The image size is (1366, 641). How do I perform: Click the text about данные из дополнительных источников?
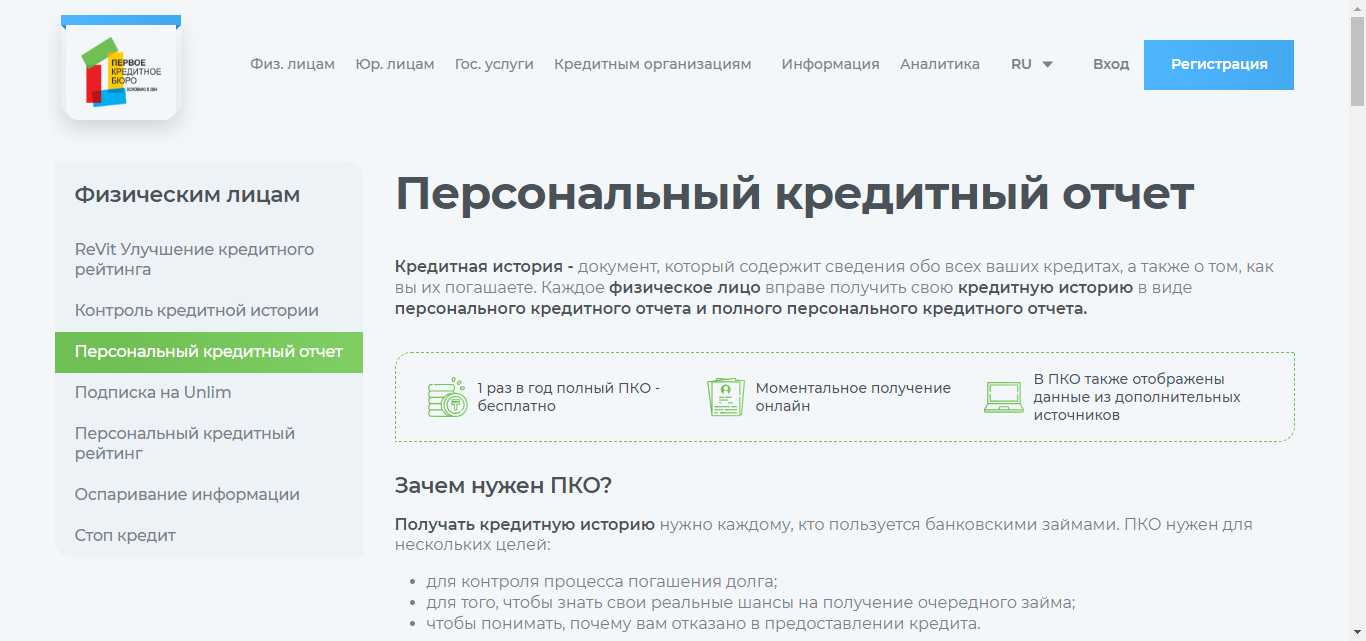1137,397
